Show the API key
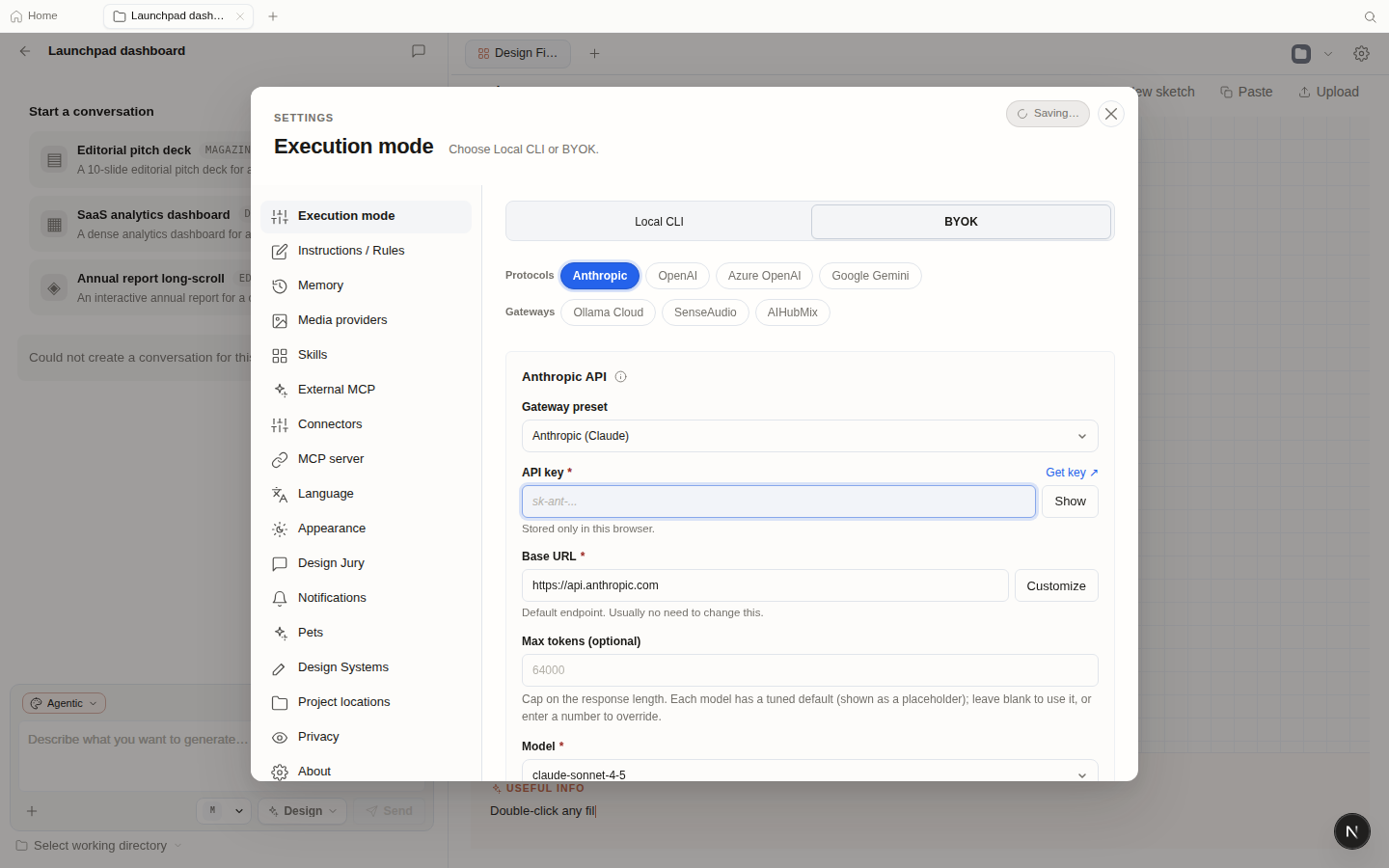The height and width of the screenshot is (868, 1389). point(1070,502)
